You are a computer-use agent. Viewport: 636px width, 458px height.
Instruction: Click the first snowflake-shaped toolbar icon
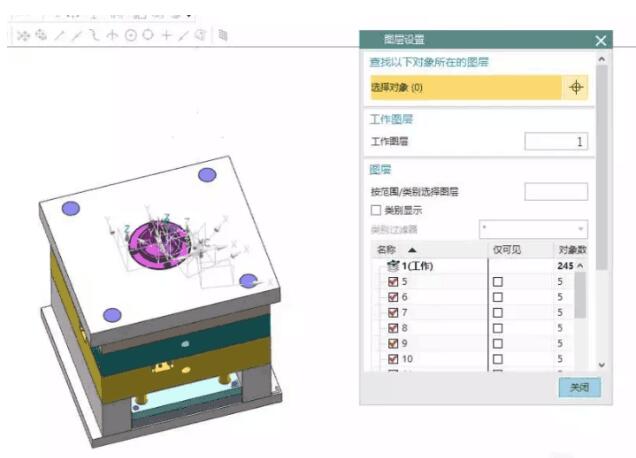tap(23, 35)
